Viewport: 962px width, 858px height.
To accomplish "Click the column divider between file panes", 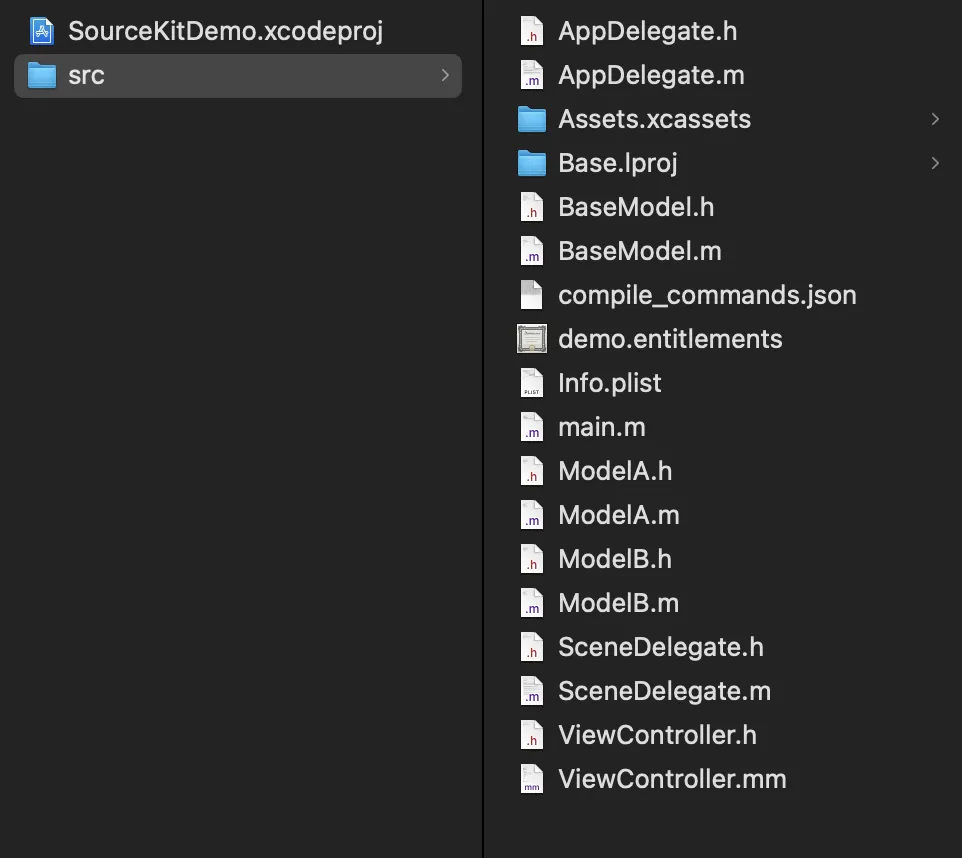I will click(x=483, y=429).
